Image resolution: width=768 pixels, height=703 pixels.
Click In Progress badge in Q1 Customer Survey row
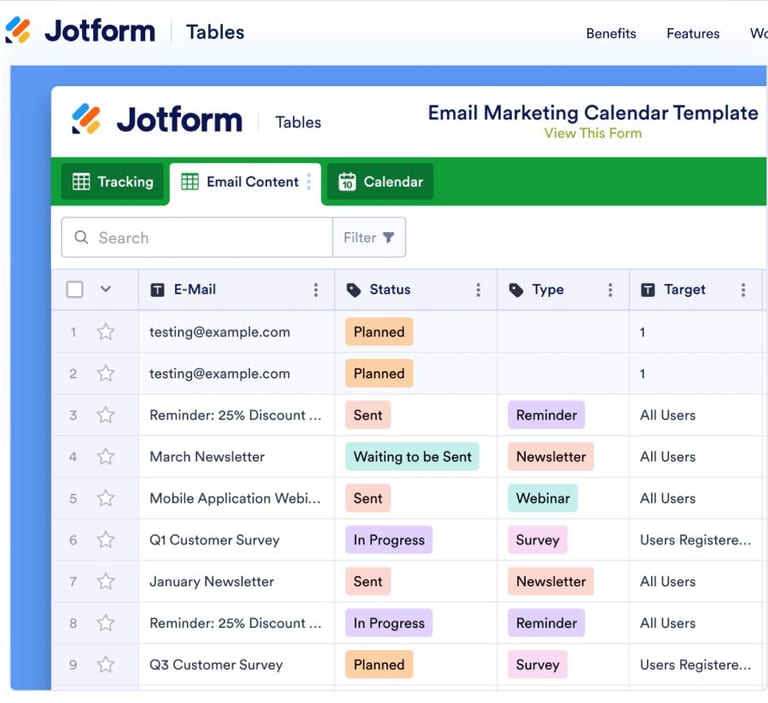pos(389,540)
